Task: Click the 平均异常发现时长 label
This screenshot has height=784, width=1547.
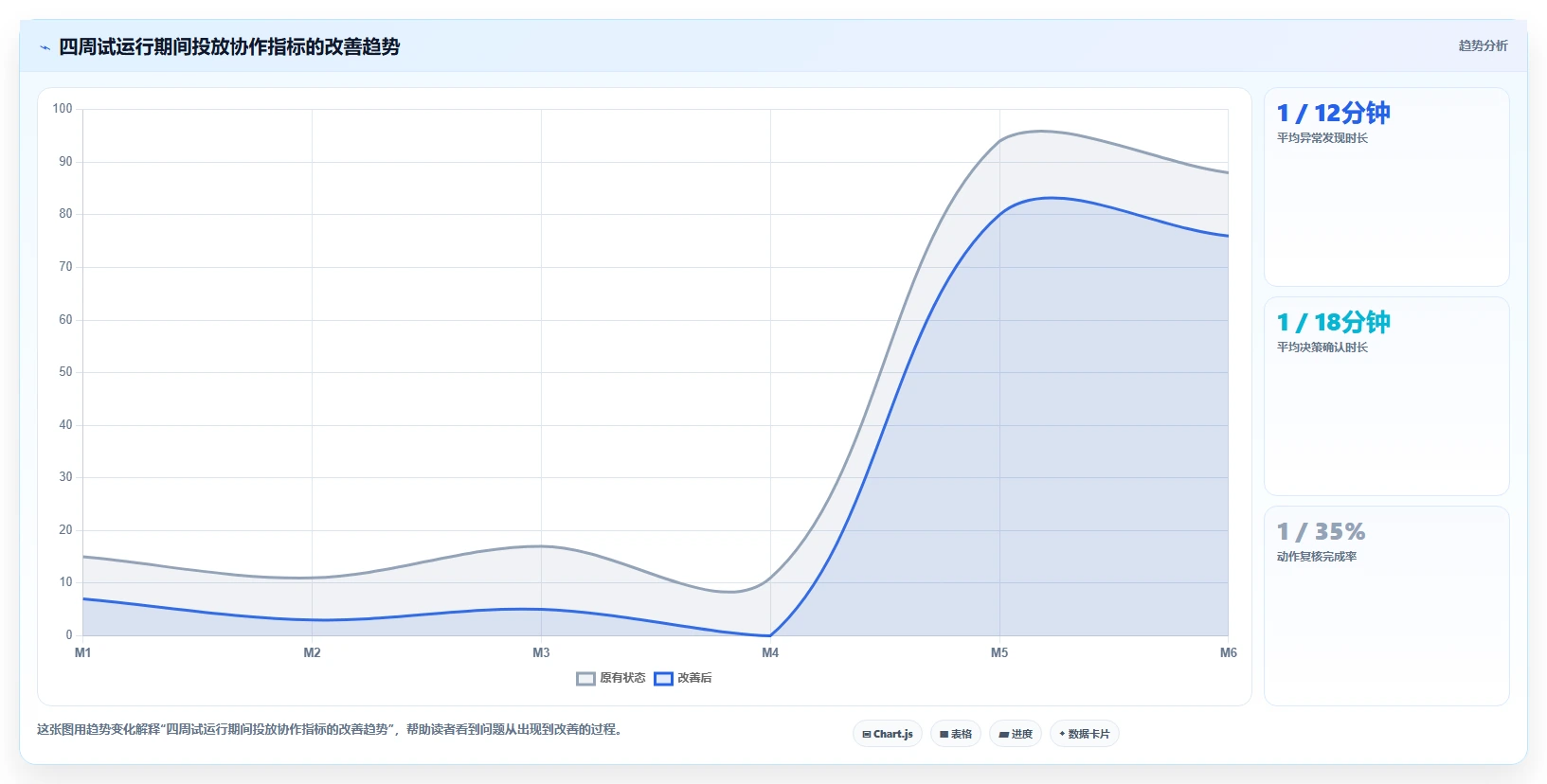Action: pos(1322,138)
